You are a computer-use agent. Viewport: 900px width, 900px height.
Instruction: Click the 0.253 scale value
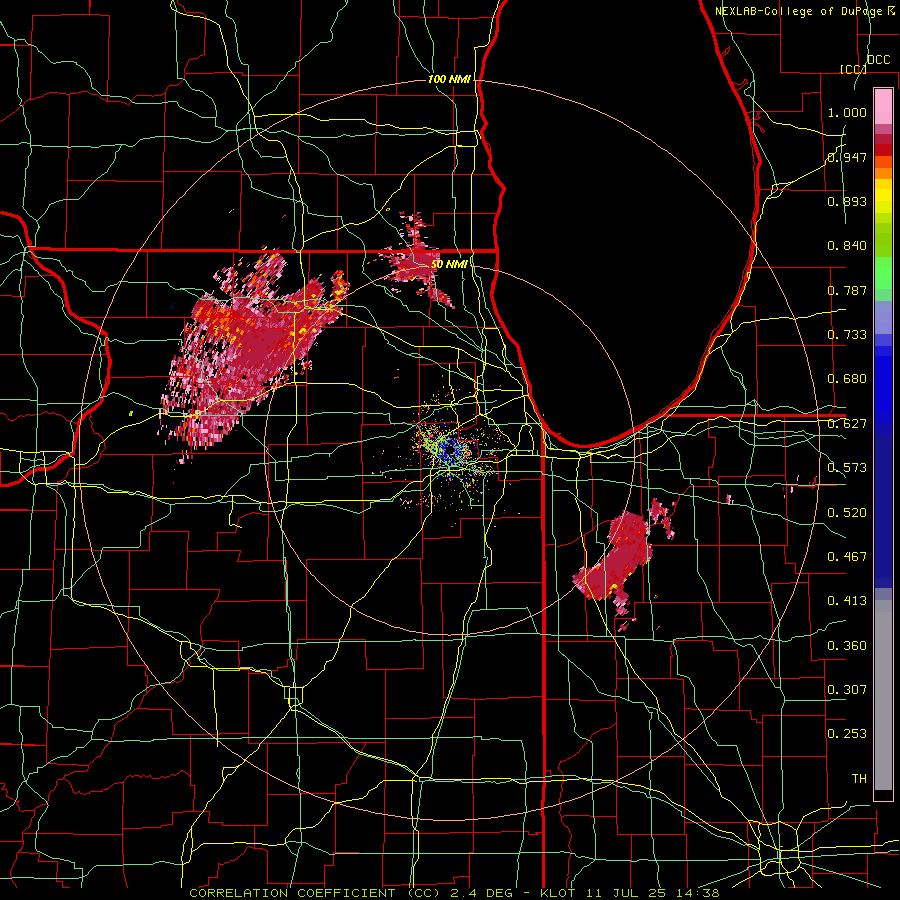tap(847, 734)
